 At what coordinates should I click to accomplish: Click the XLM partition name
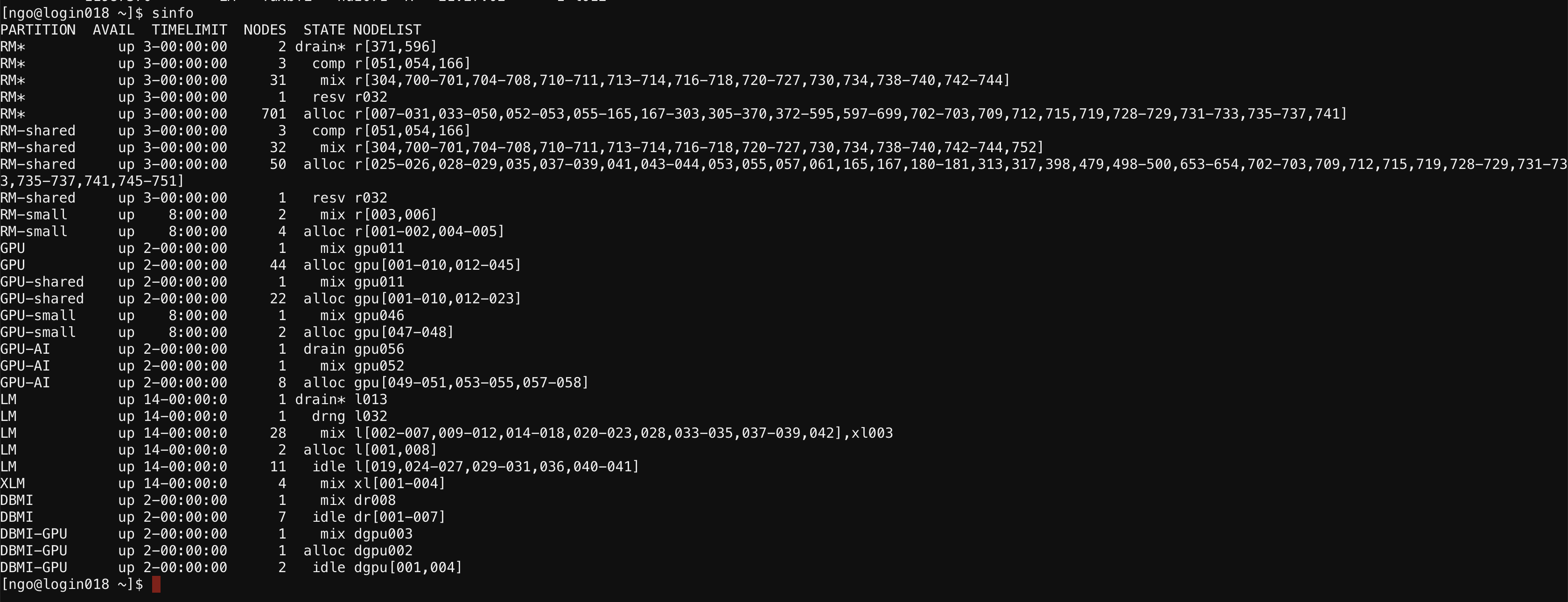(x=13, y=483)
